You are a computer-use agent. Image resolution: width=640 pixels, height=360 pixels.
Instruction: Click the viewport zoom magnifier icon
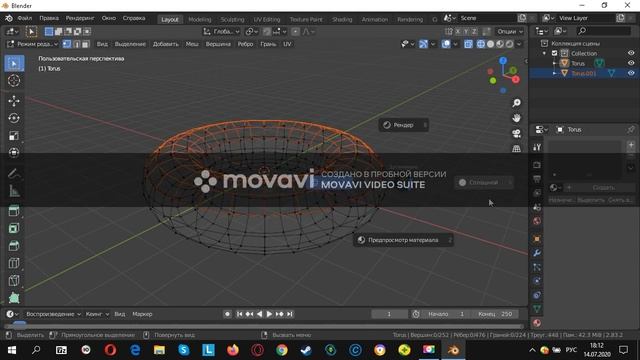[x=516, y=103]
